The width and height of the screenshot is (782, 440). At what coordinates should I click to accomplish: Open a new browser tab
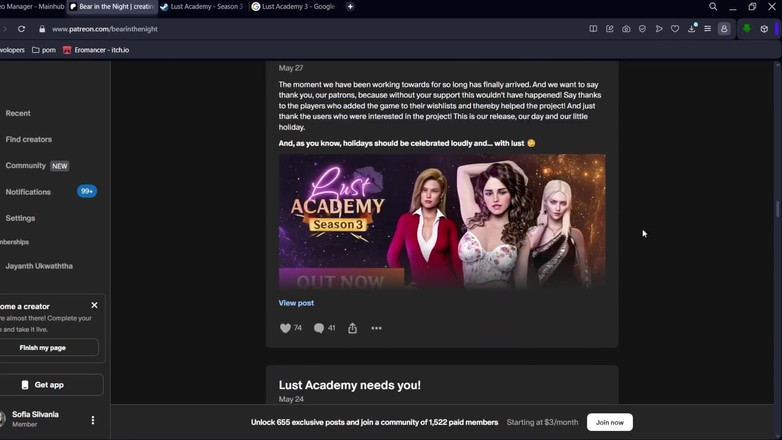pos(350,7)
